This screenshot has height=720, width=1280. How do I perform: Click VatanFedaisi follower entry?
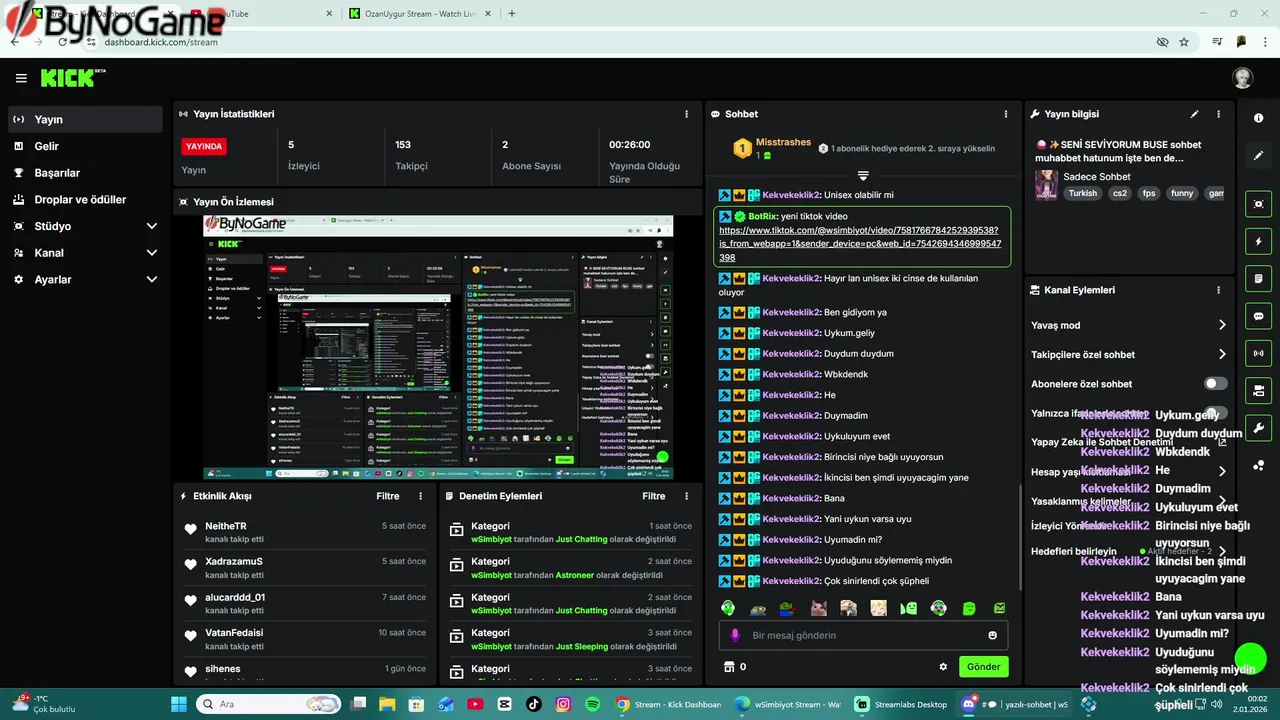[305, 639]
